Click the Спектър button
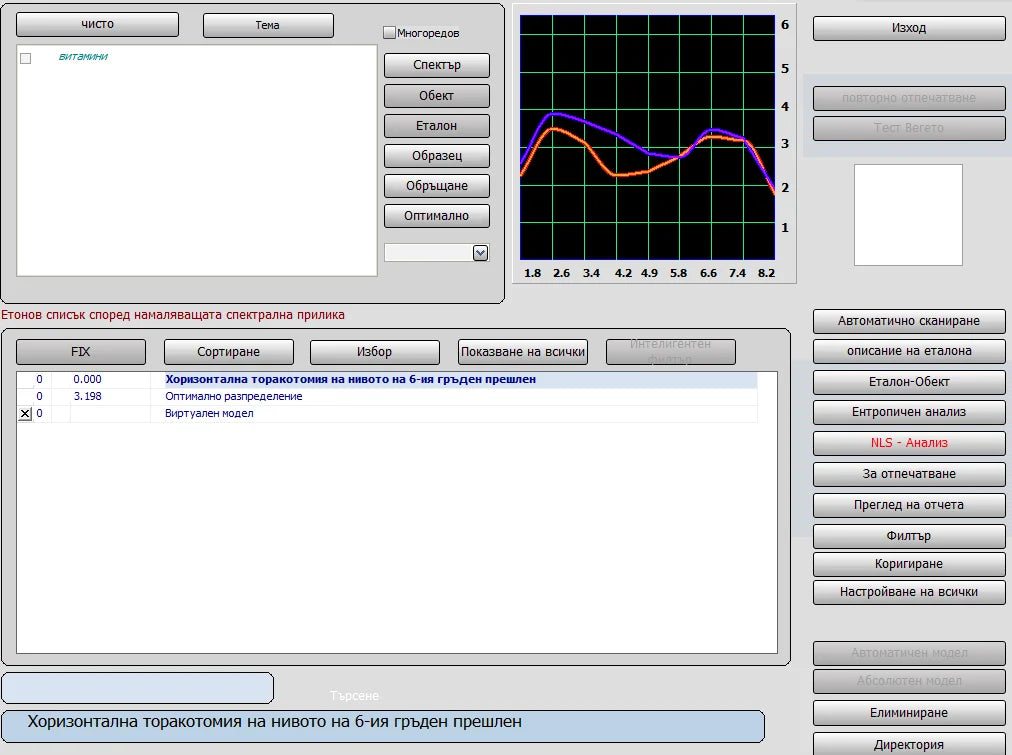The image size is (1012, 755). tap(437, 65)
